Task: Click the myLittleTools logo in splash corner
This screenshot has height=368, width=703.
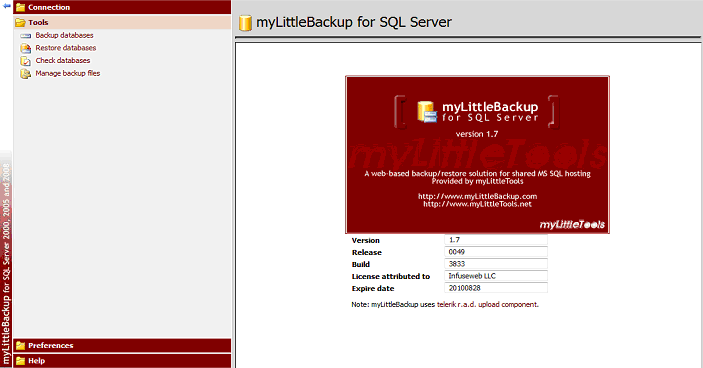Action: tap(572, 225)
